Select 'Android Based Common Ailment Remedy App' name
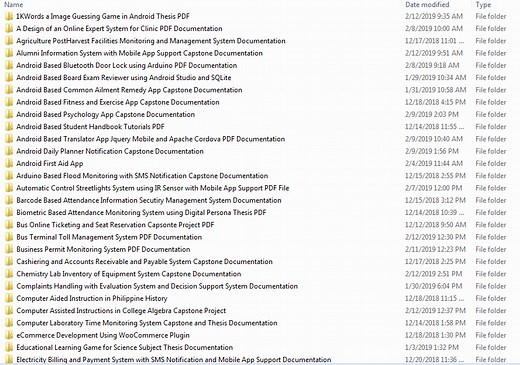The width and height of the screenshot is (520, 365). pos(129,90)
